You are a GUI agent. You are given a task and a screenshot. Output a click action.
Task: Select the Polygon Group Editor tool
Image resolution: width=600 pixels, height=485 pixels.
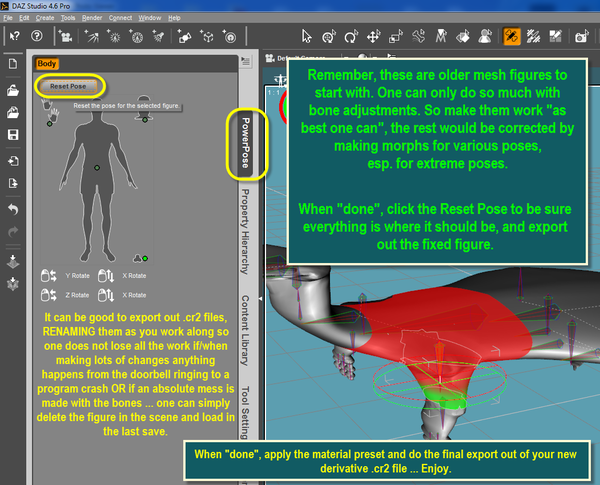point(555,36)
